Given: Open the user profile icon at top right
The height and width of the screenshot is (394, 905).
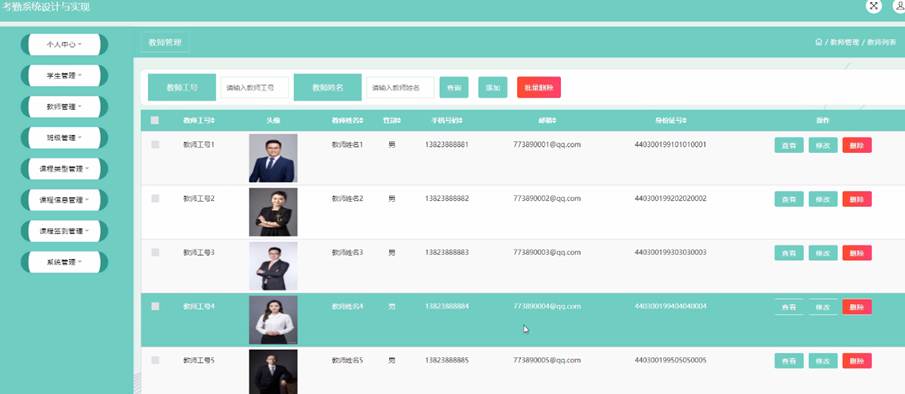Looking at the screenshot, I should 900,6.
